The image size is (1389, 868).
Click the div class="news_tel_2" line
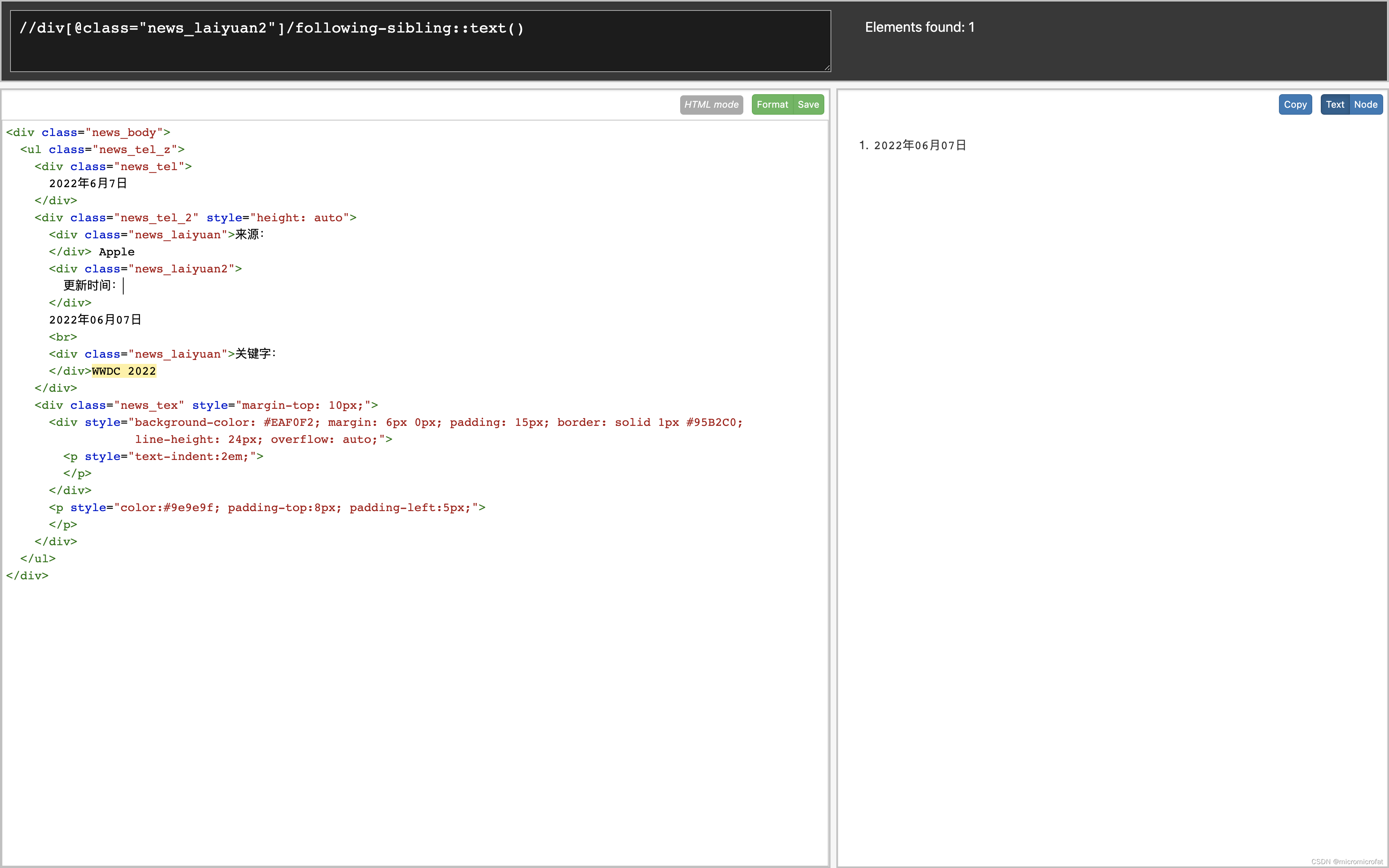(196, 217)
